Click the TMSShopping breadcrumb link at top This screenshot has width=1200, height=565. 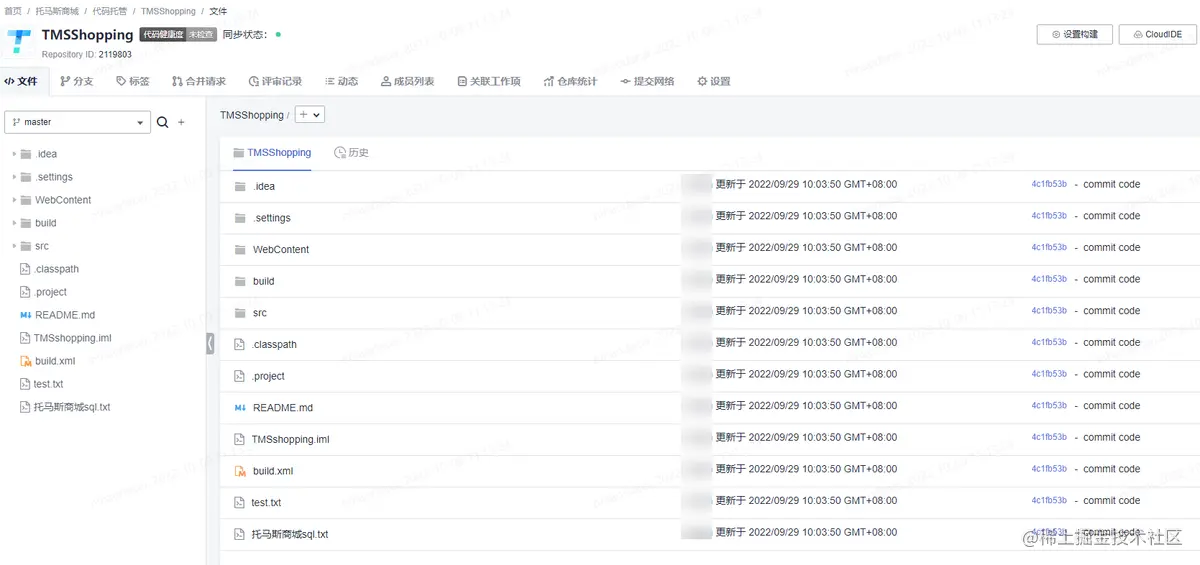click(x=168, y=11)
